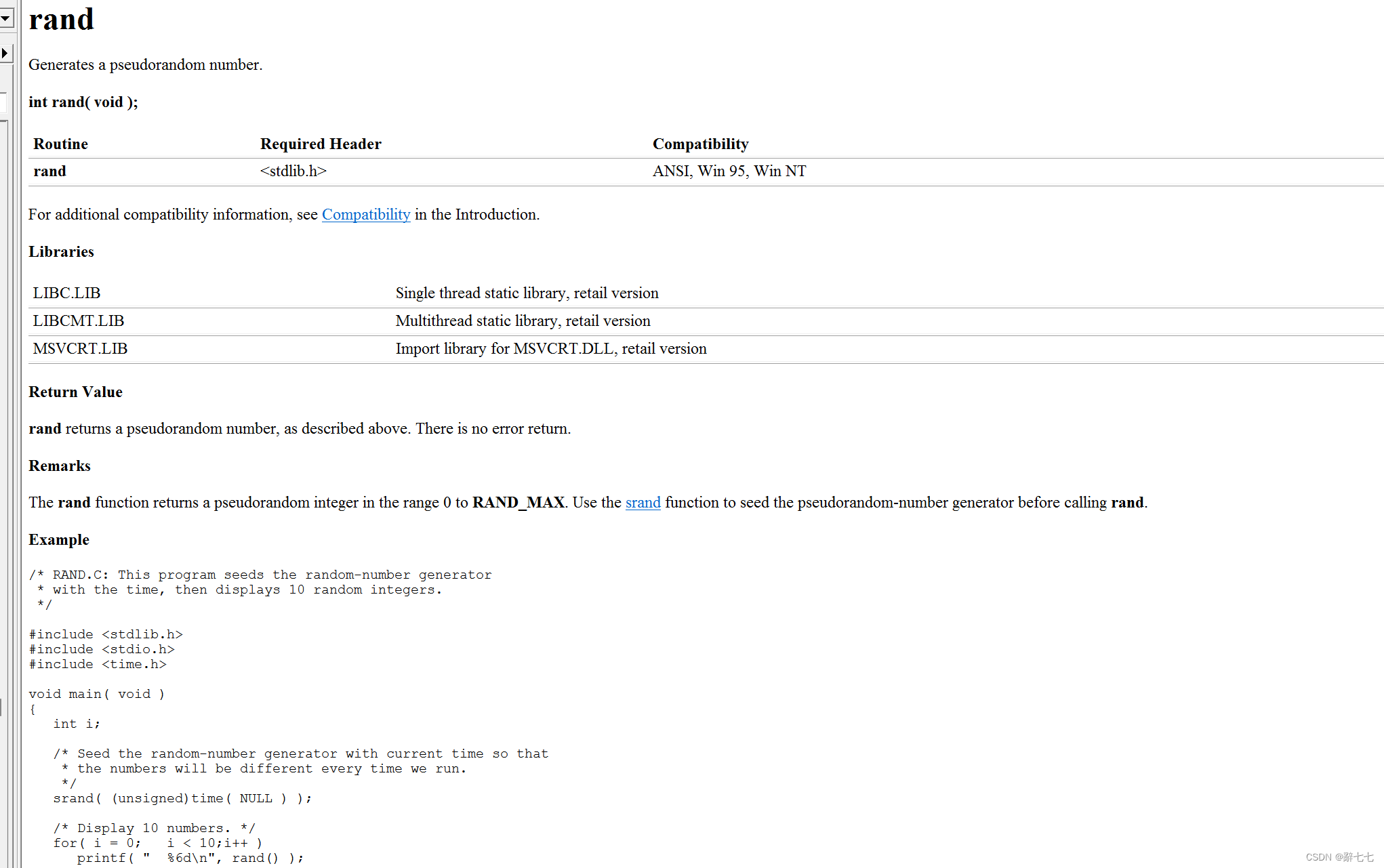Click the CSDN watermark in the bottom corner
Screen dimensions: 1384x868
coord(1339,857)
